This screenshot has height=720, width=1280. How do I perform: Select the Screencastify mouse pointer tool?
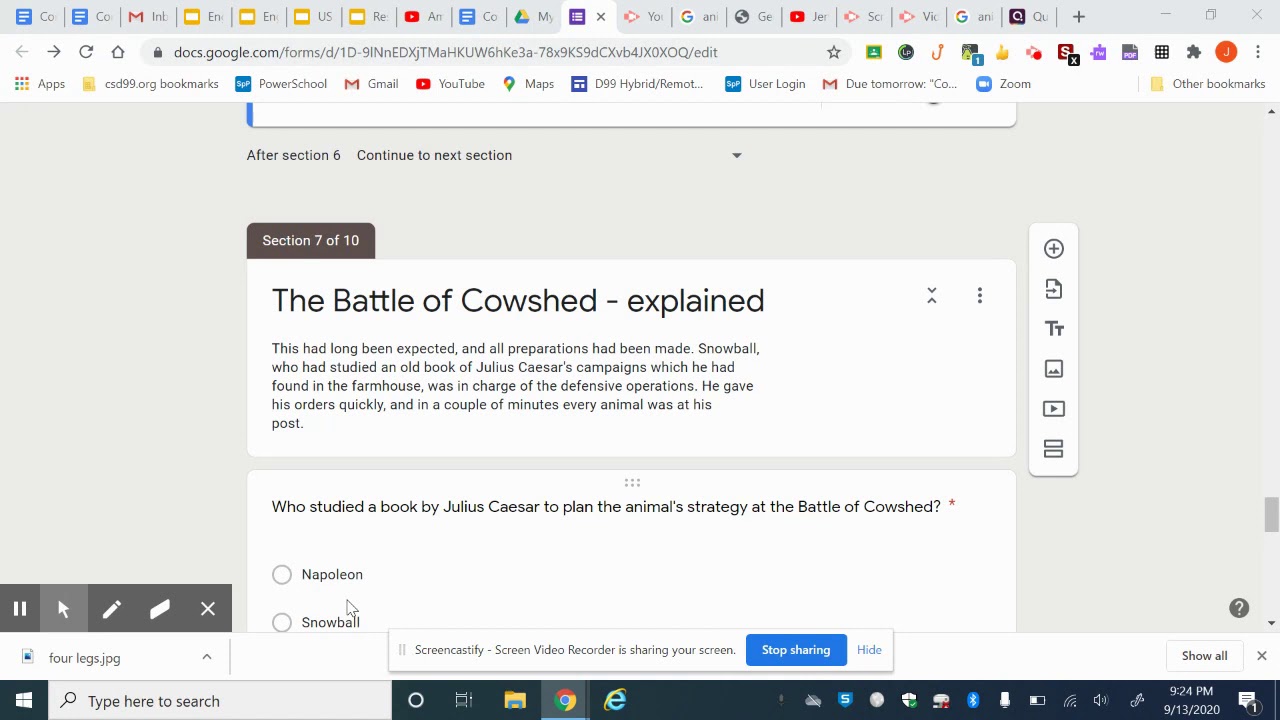tap(64, 609)
